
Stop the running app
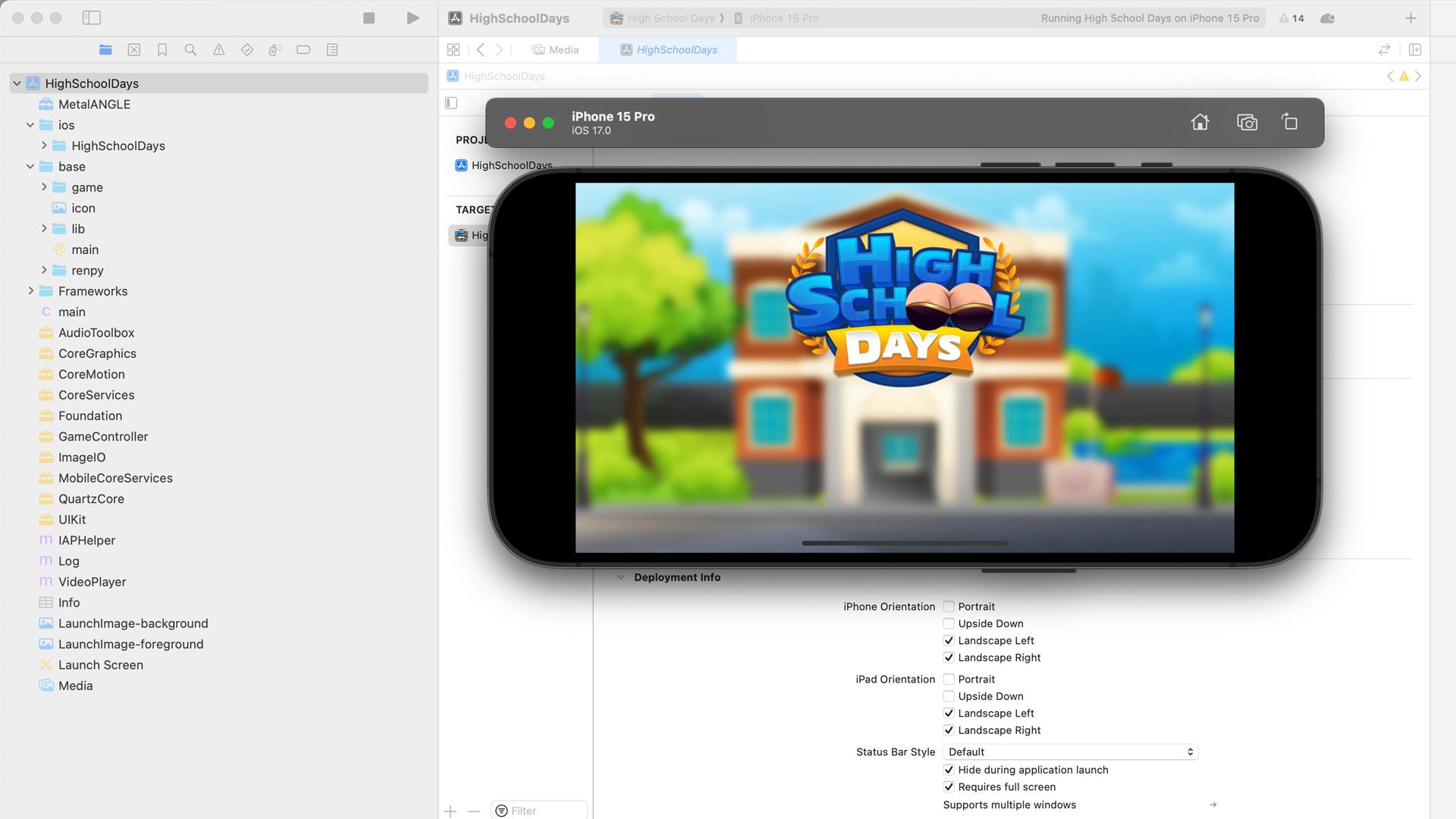tap(369, 17)
